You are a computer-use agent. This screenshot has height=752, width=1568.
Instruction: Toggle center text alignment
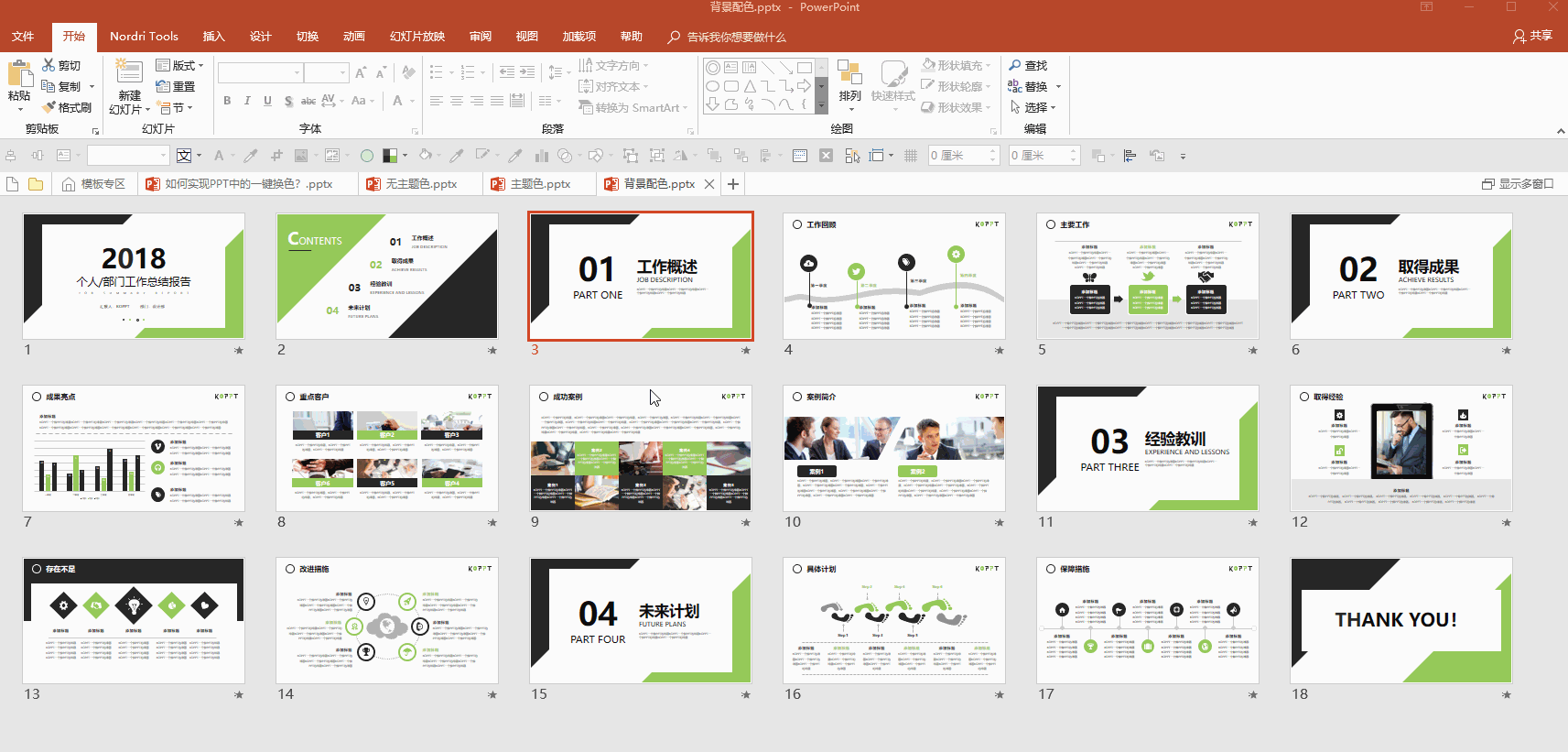click(x=457, y=101)
